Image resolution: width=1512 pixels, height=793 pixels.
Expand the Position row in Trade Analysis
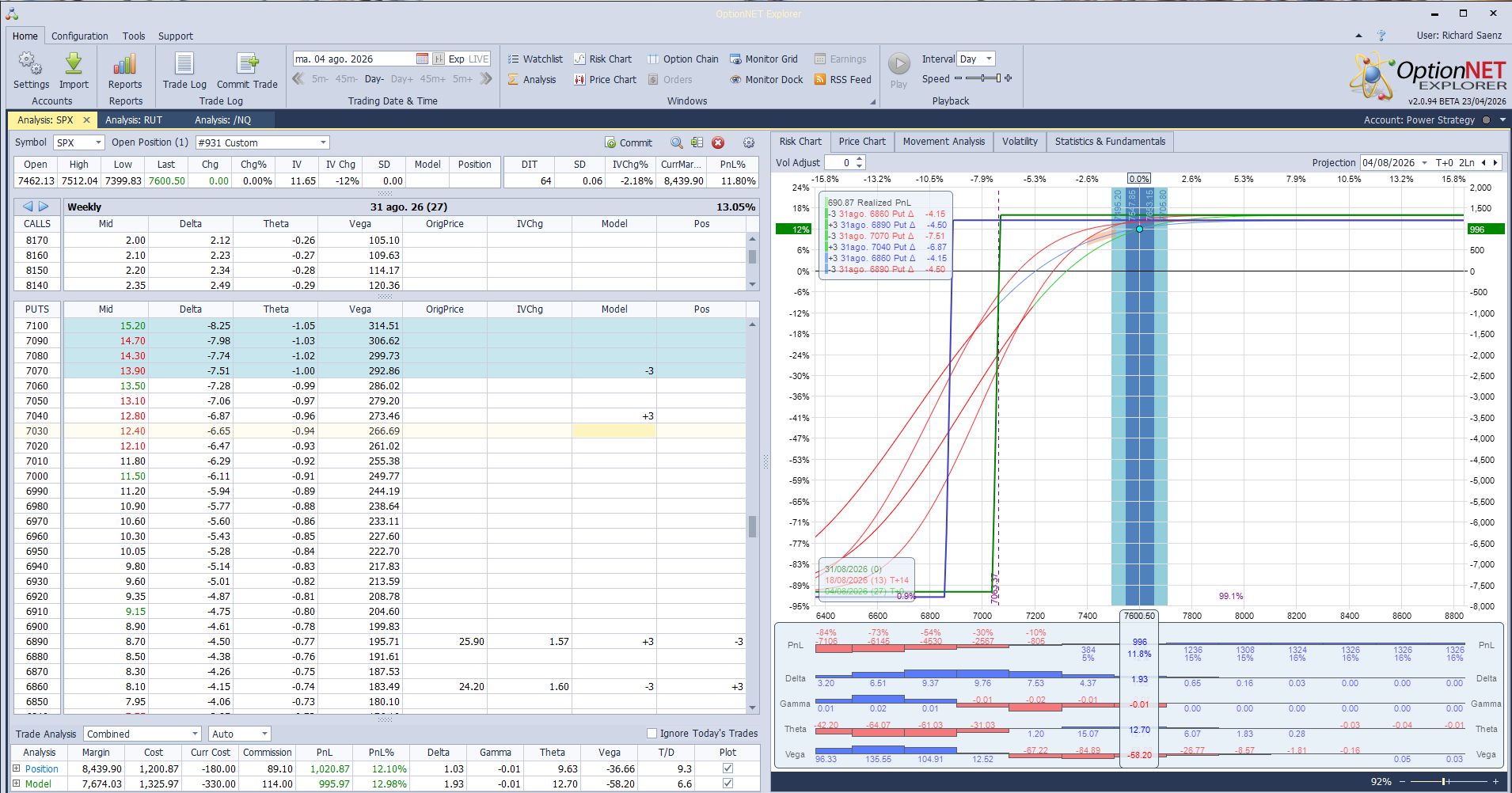(16, 768)
